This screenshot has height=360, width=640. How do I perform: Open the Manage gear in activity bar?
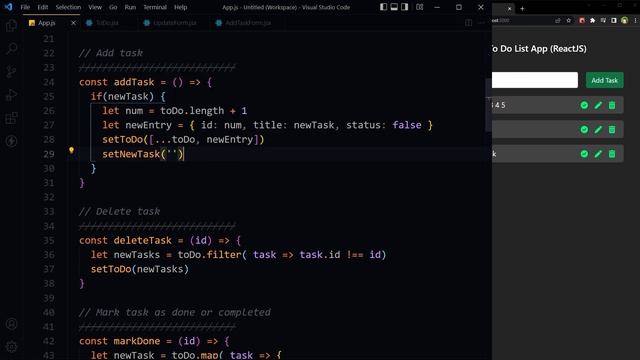point(11,347)
